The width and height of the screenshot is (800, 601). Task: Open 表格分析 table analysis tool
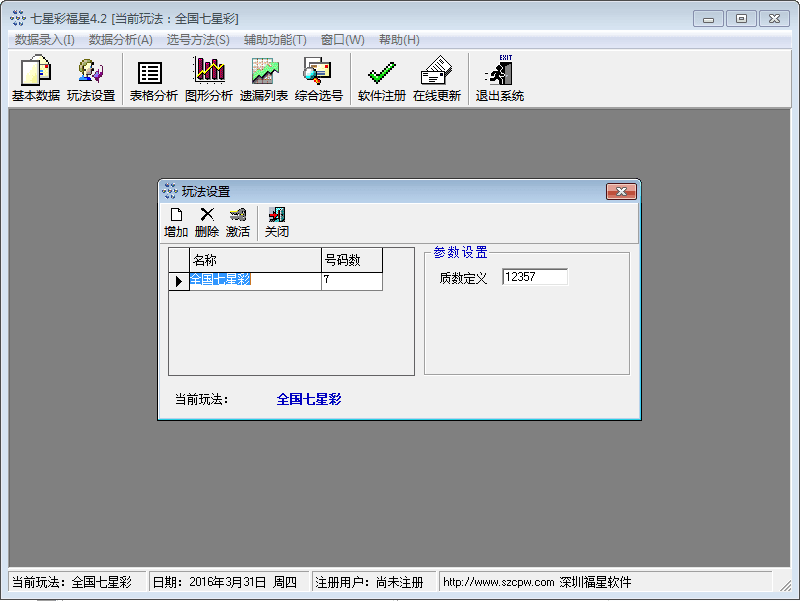coord(153,80)
